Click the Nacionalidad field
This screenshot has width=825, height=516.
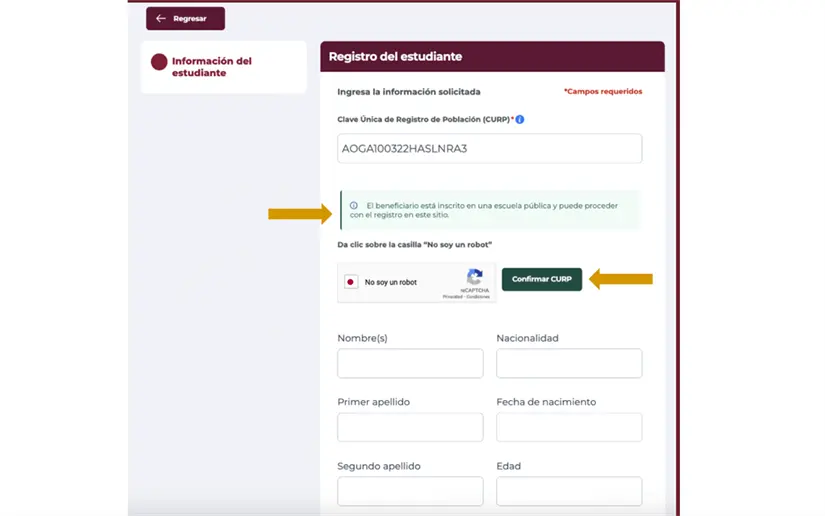click(x=569, y=364)
